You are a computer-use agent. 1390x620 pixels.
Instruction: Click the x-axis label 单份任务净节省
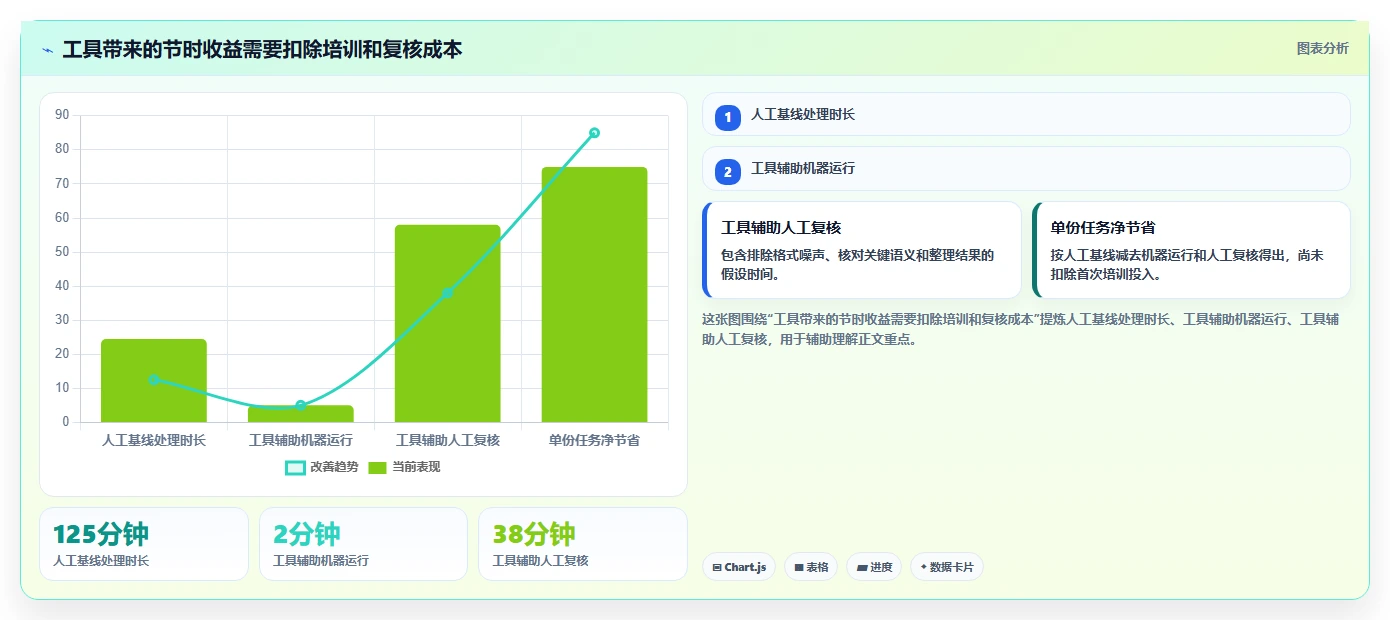point(595,440)
